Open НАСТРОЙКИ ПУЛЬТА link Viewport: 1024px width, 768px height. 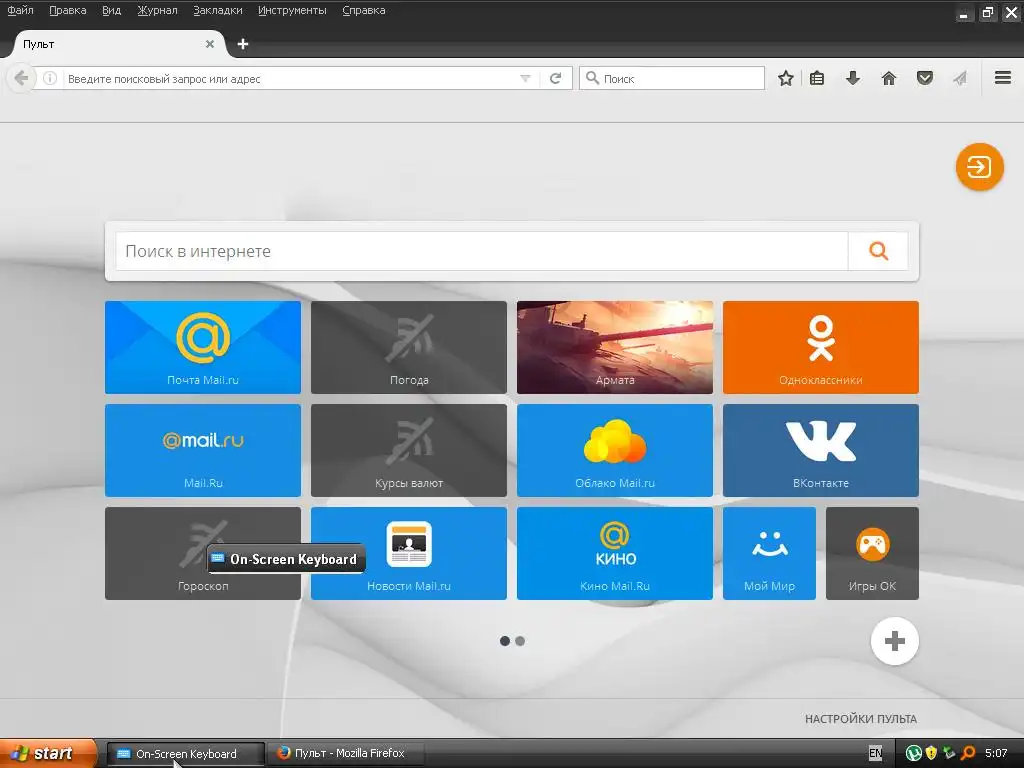861,719
